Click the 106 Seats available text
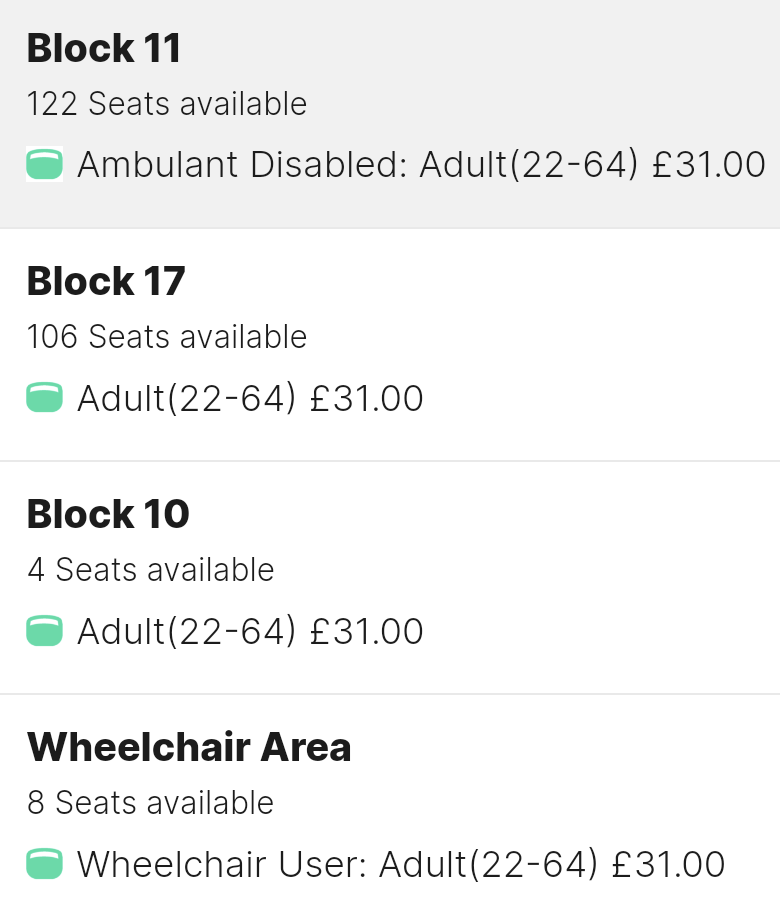 pyautogui.click(x=167, y=337)
